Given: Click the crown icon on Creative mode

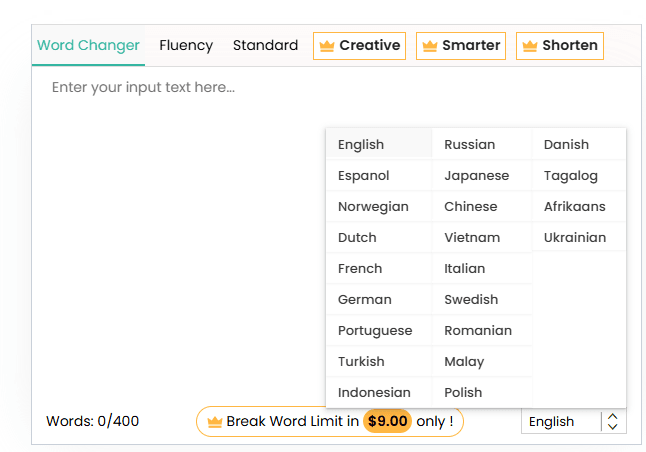Looking at the screenshot, I should pyautogui.click(x=326, y=46).
